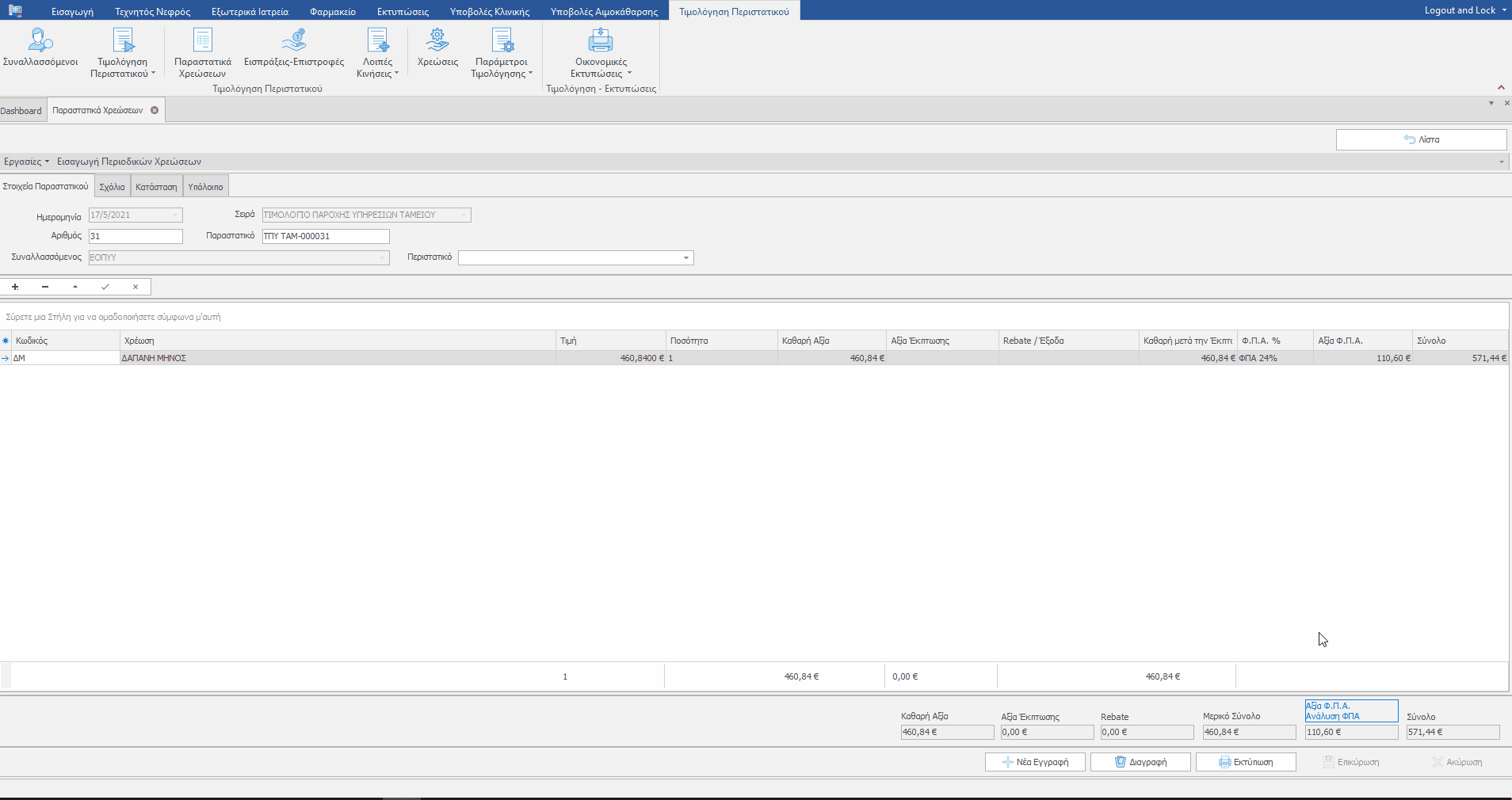Switch to the Υπόλοιπο tab
This screenshot has height=800, width=1512.
(x=205, y=187)
